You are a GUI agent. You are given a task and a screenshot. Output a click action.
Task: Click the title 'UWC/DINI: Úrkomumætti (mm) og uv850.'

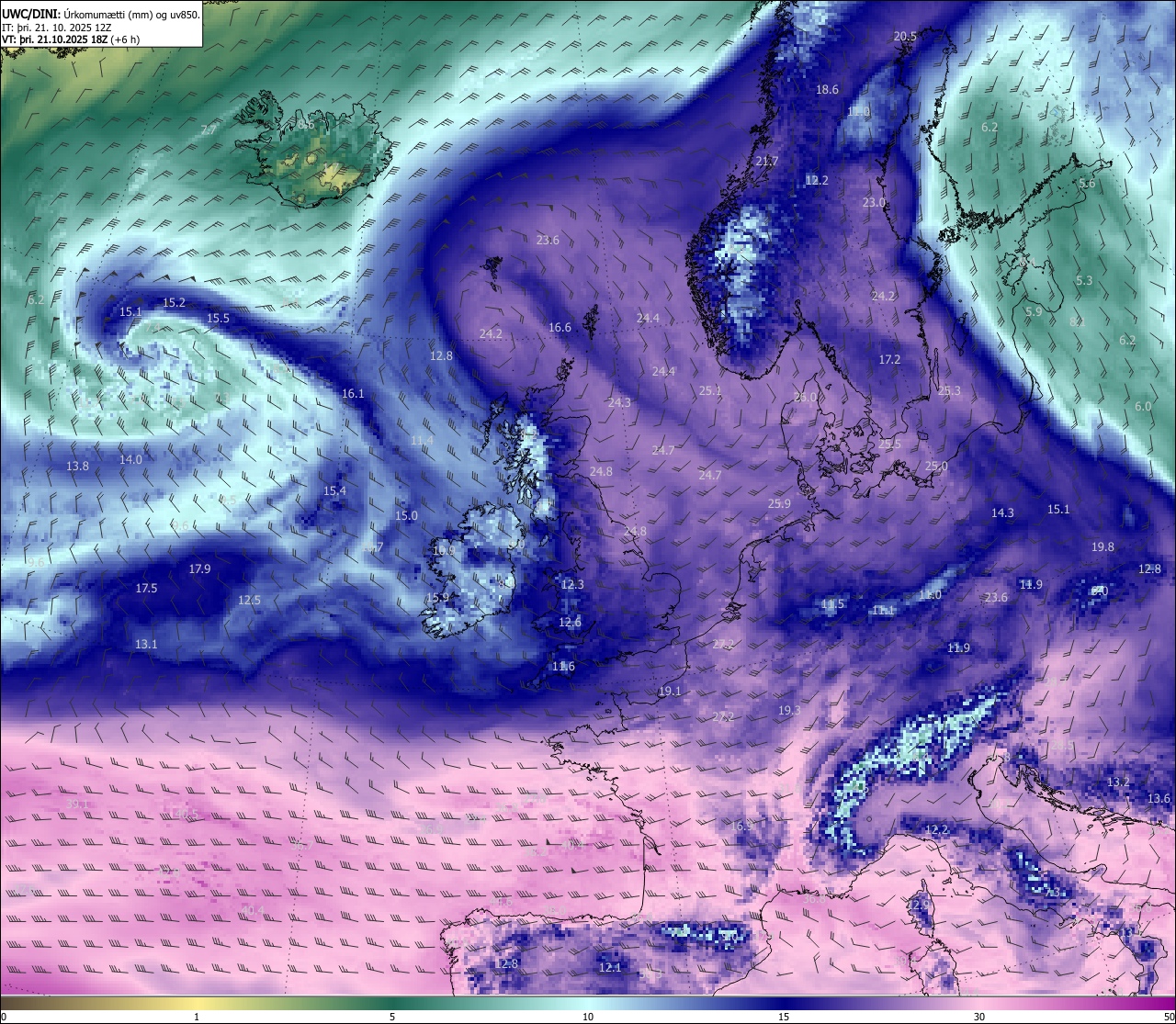pos(101,15)
